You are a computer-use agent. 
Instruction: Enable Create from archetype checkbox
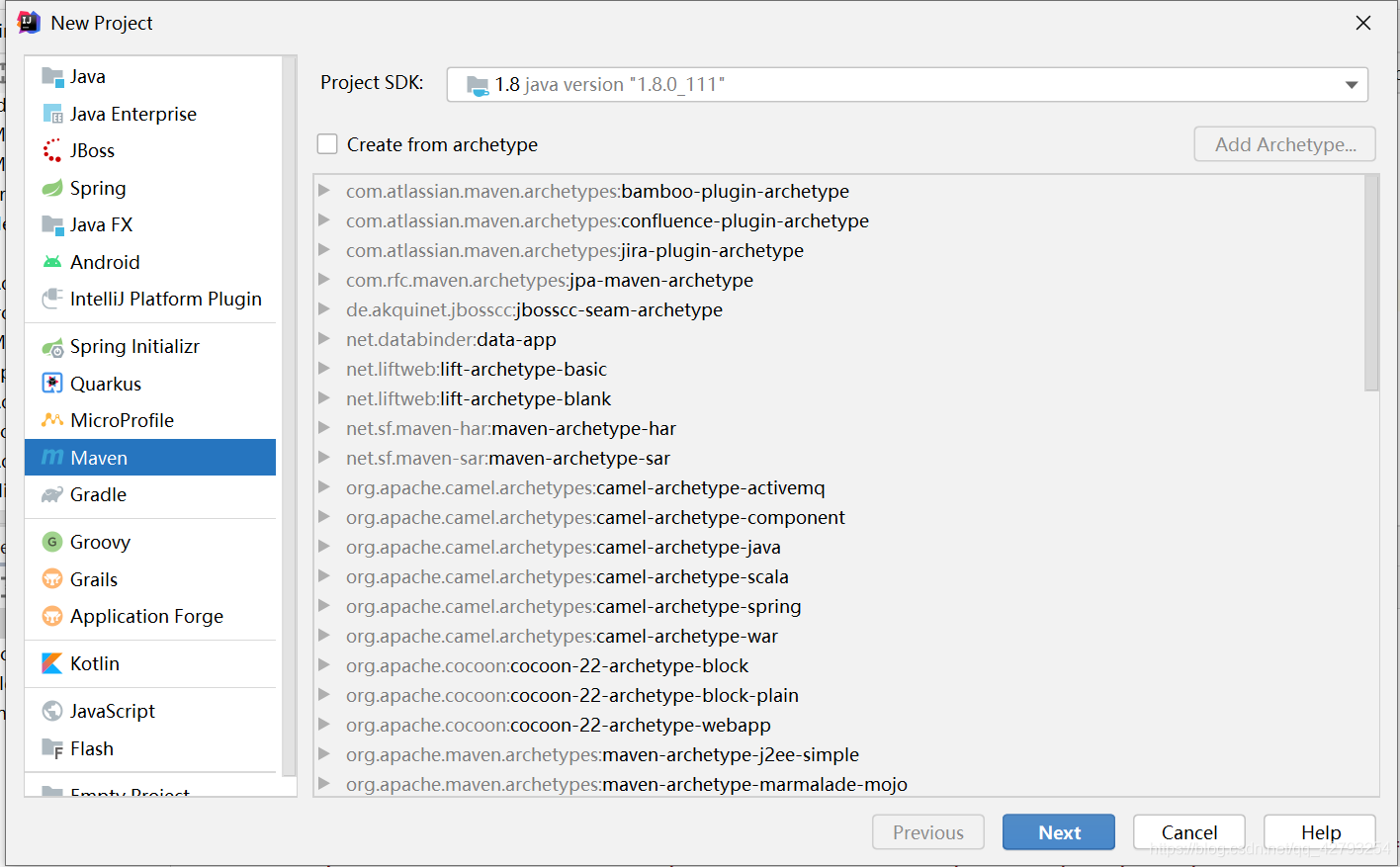(x=327, y=144)
